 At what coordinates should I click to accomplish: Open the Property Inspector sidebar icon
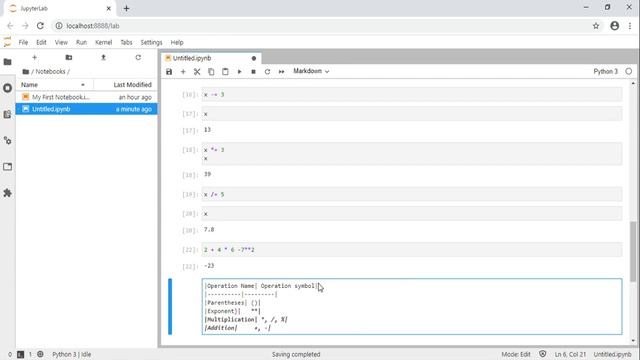[x=7, y=140]
